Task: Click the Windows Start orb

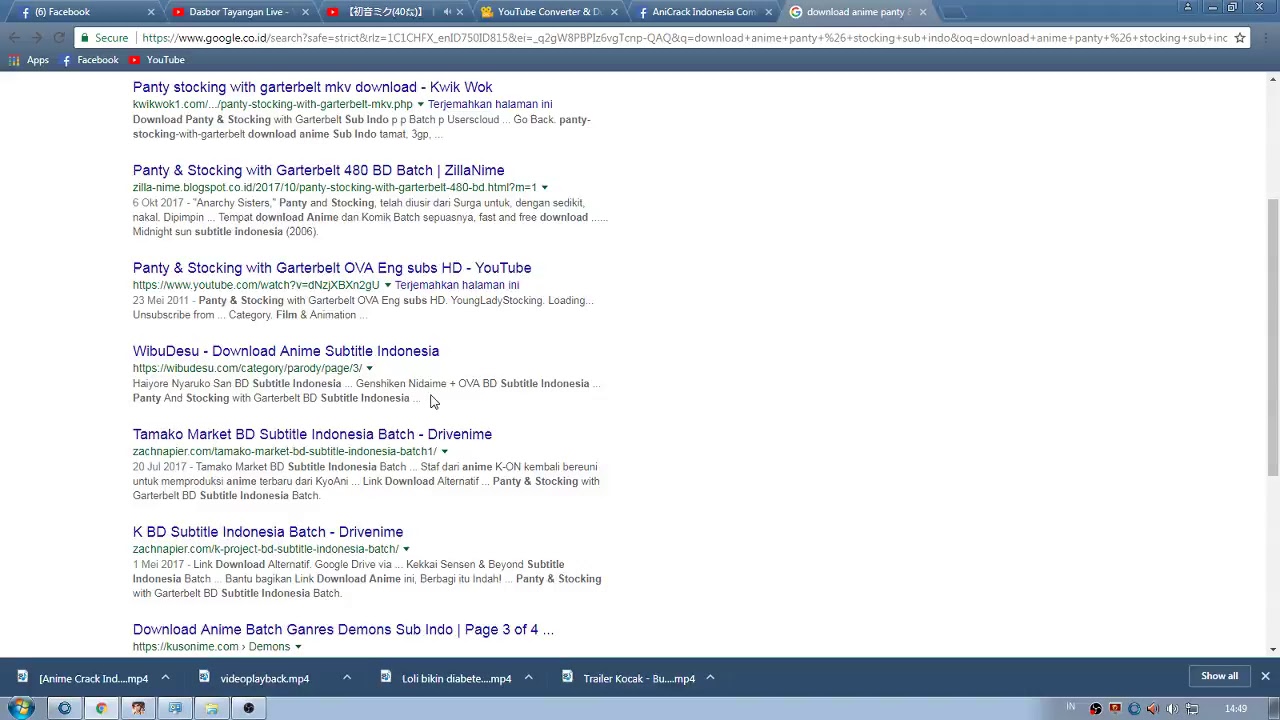Action: (21, 708)
